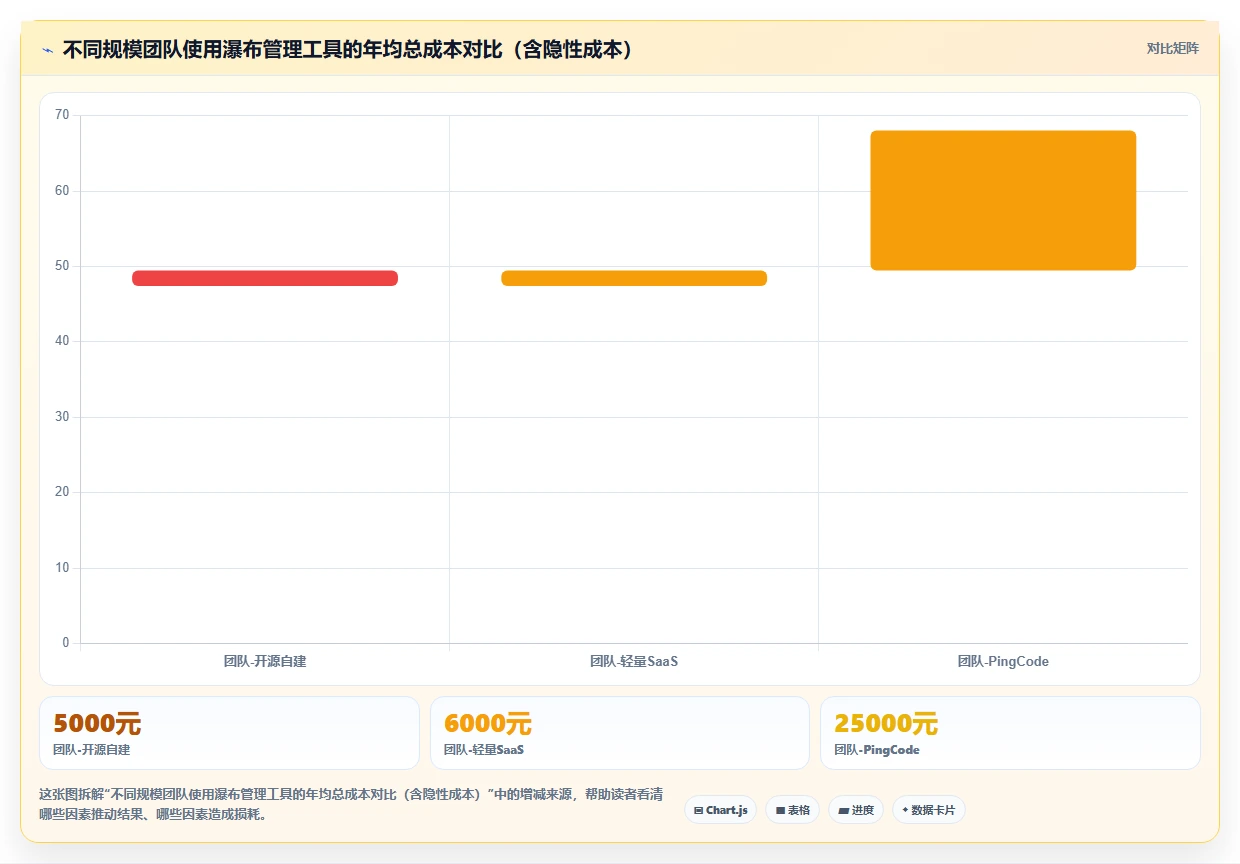
Task: Click the y-axis value 20
Action: 62,492
